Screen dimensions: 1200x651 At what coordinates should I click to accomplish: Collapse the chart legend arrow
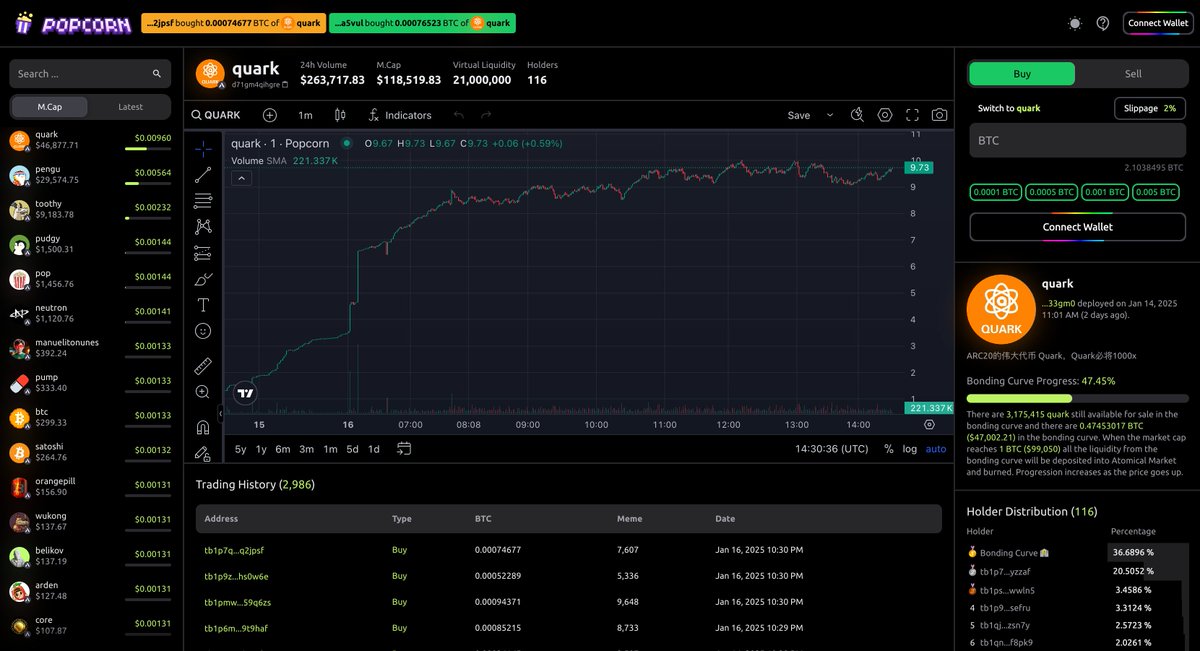tap(241, 178)
